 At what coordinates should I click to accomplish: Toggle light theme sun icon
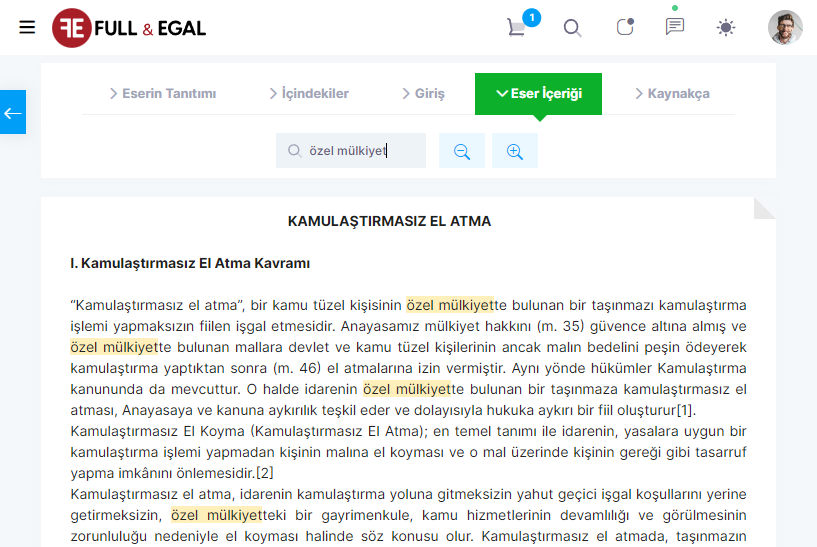[x=726, y=27]
